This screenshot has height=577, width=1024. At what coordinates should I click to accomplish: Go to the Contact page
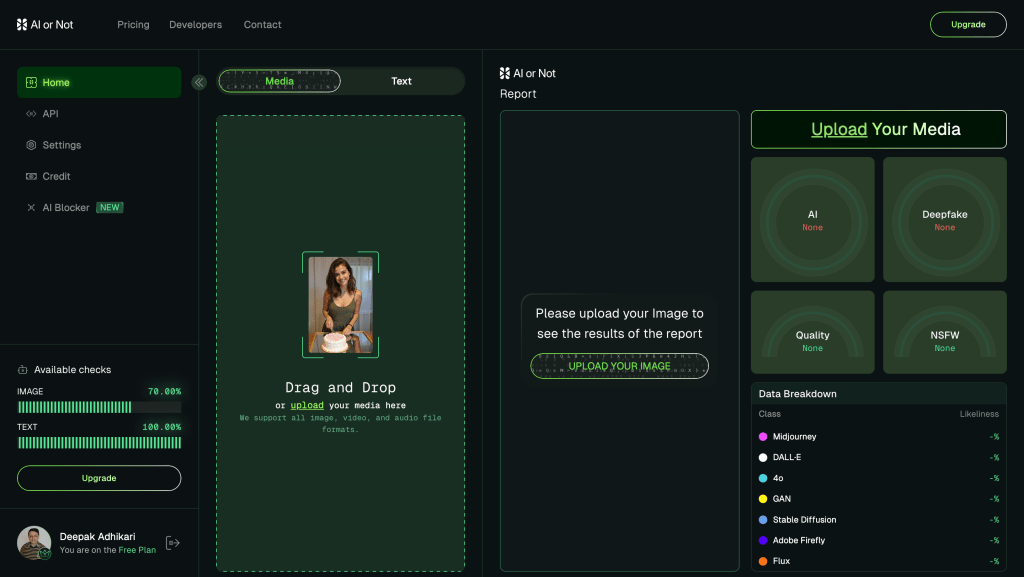(x=263, y=25)
